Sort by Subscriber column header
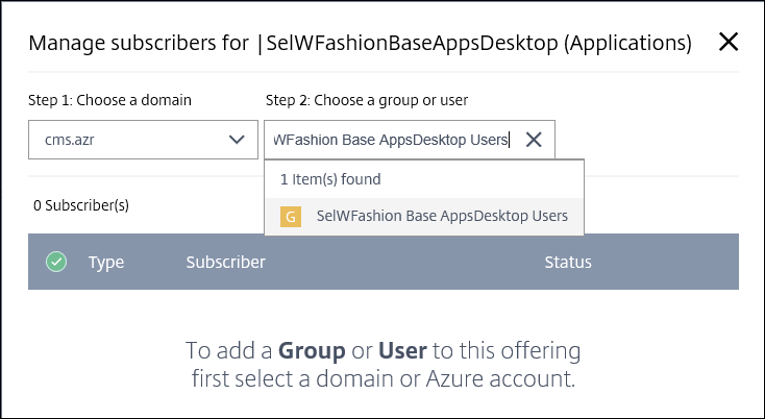The image size is (765, 419). pyautogui.click(x=226, y=263)
